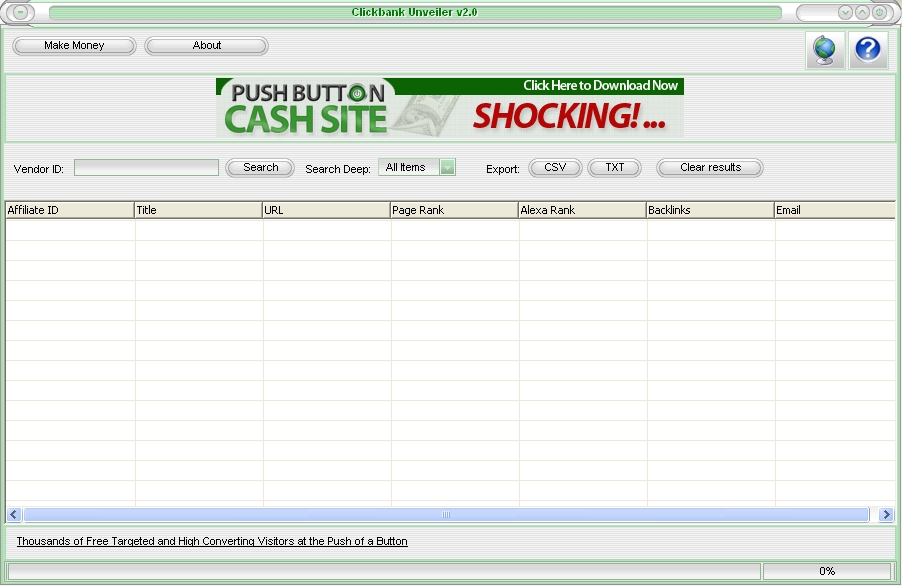The width and height of the screenshot is (902, 587).
Task: Click the up-arrow title bar button
Action: pyautogui.click(x=862, y=12)
